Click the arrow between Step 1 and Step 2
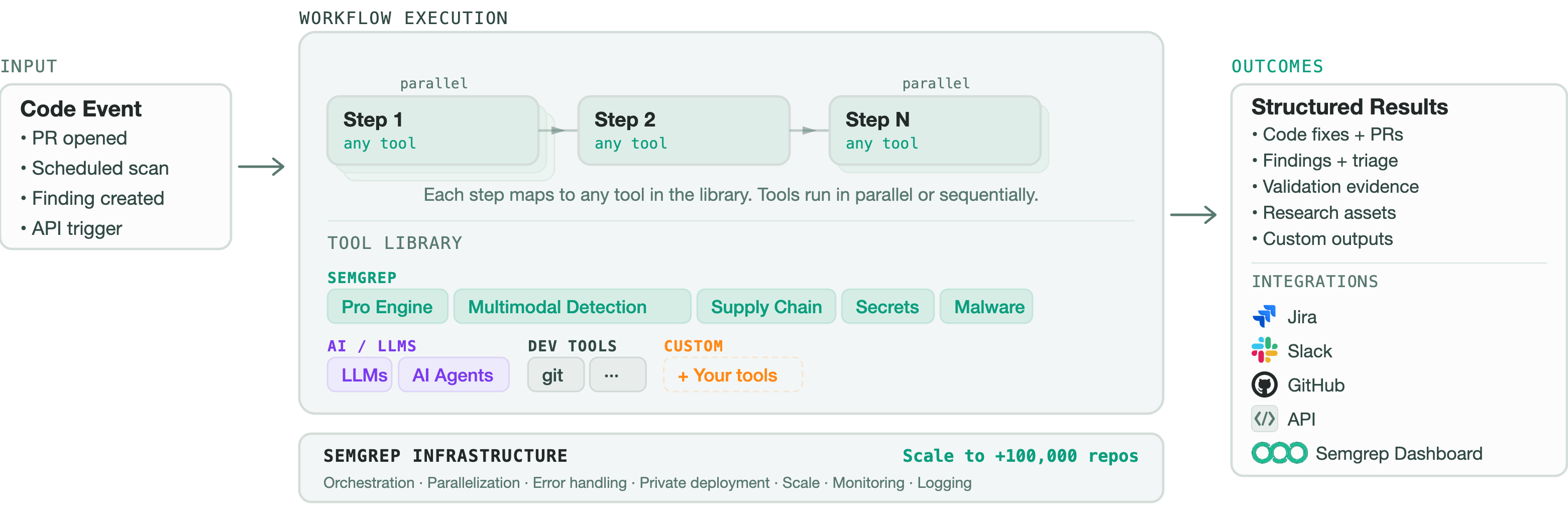The width and height of the screenshot is (1568, 517). pos(558,131)
